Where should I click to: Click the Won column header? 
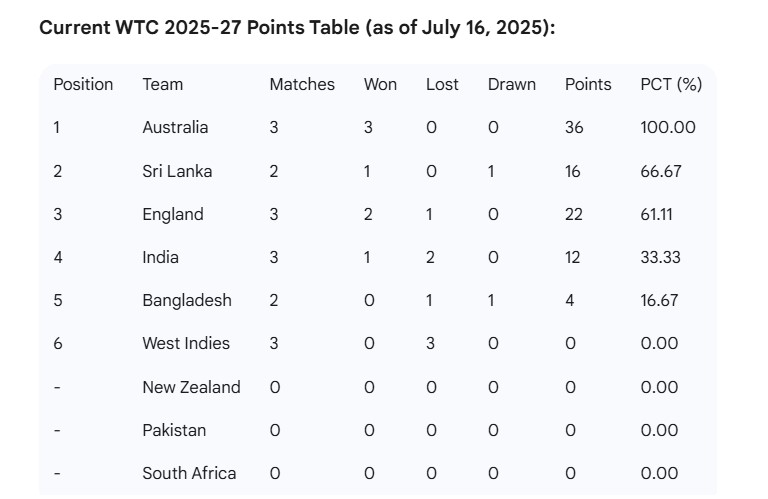tap(380, 84)
